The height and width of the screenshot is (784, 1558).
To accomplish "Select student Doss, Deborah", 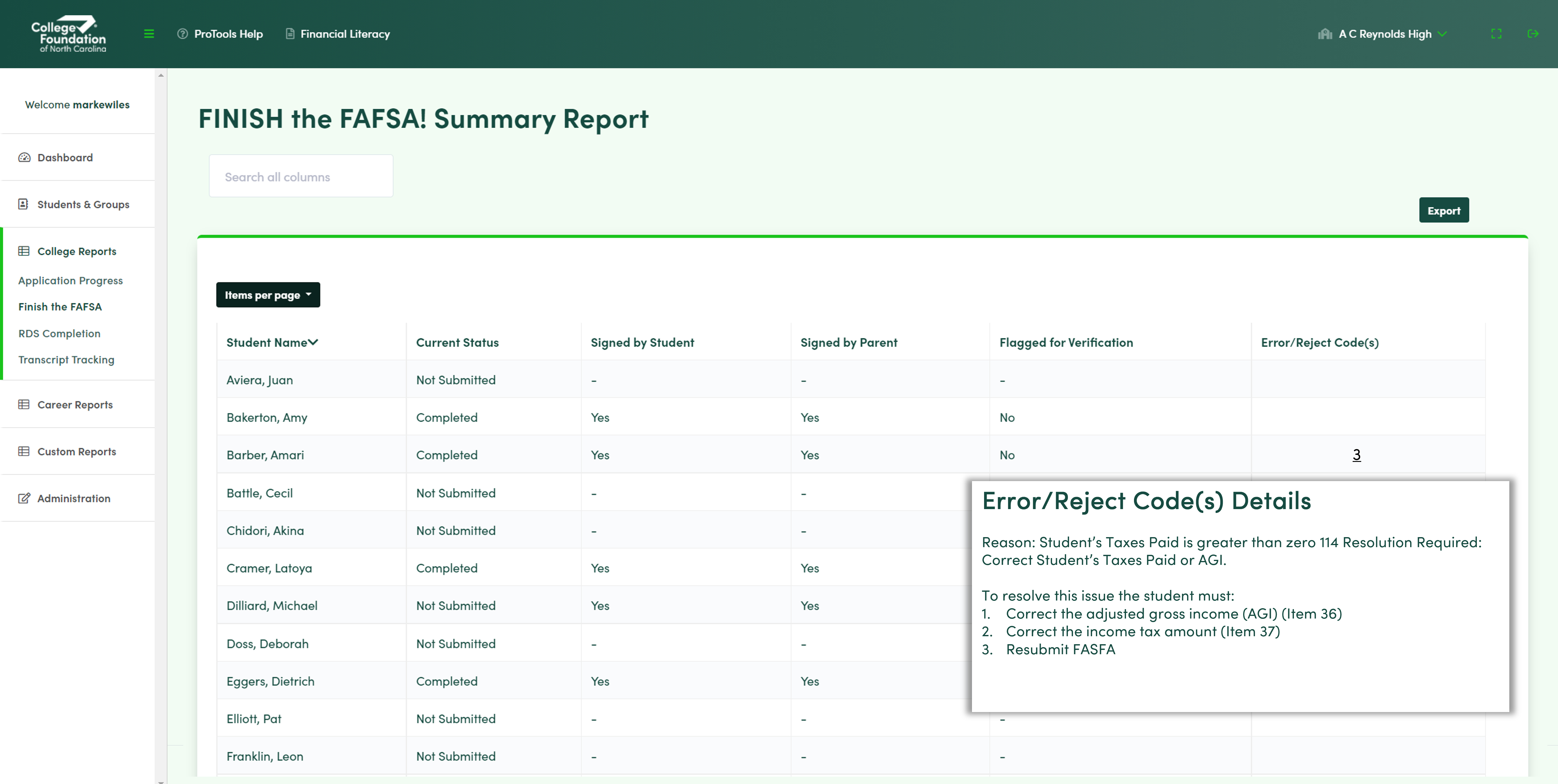I will 267,644.
